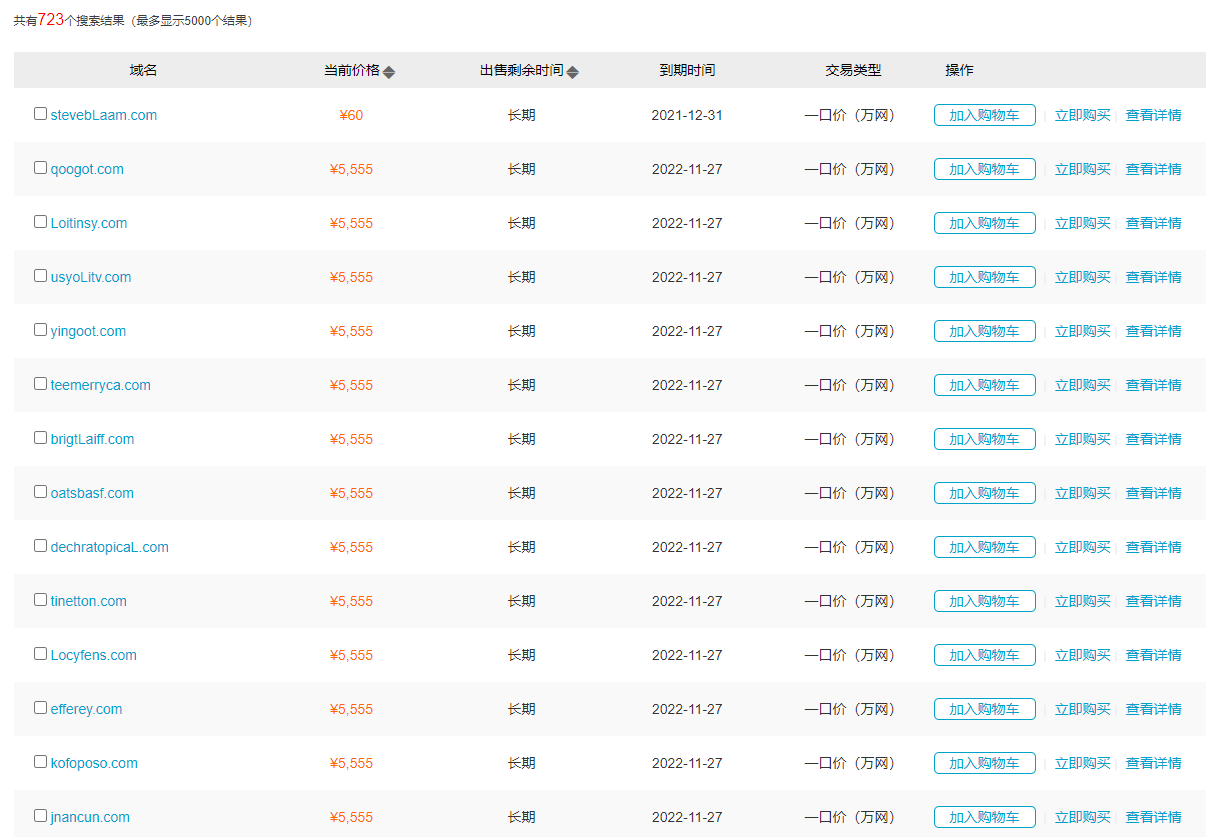The width and height of the screenshot is (1206, 837).
Task: Add efferey.com to cart (加入购物车)
Action: pyautogui.click(x=984, y=709)
